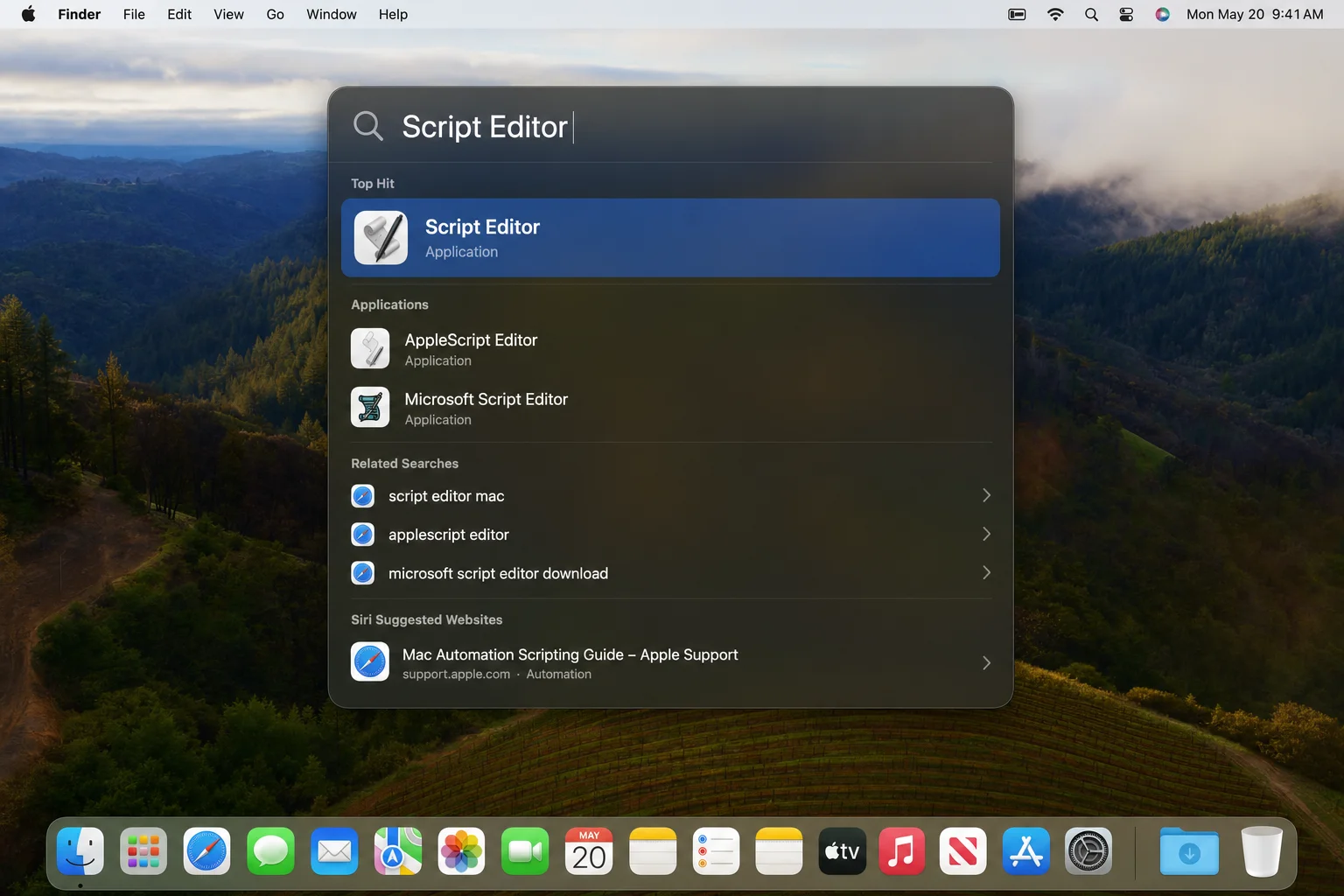Open Calendar showing May 20

[x=589, y=851]
